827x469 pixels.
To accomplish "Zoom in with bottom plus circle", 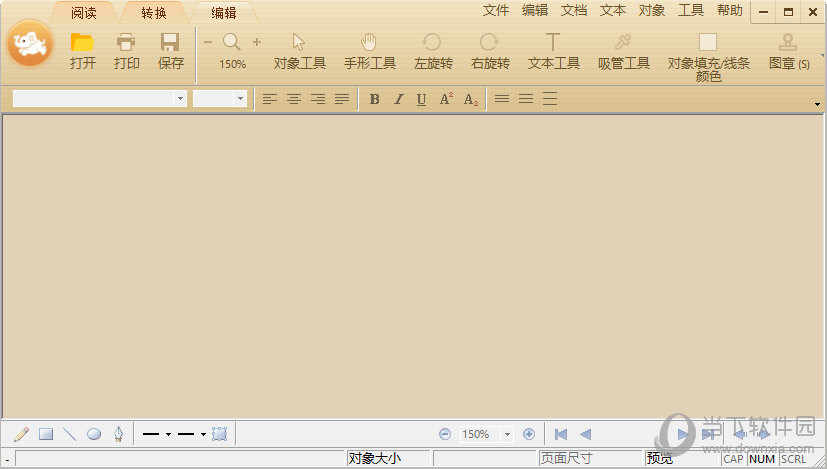I will coord(528,434).
